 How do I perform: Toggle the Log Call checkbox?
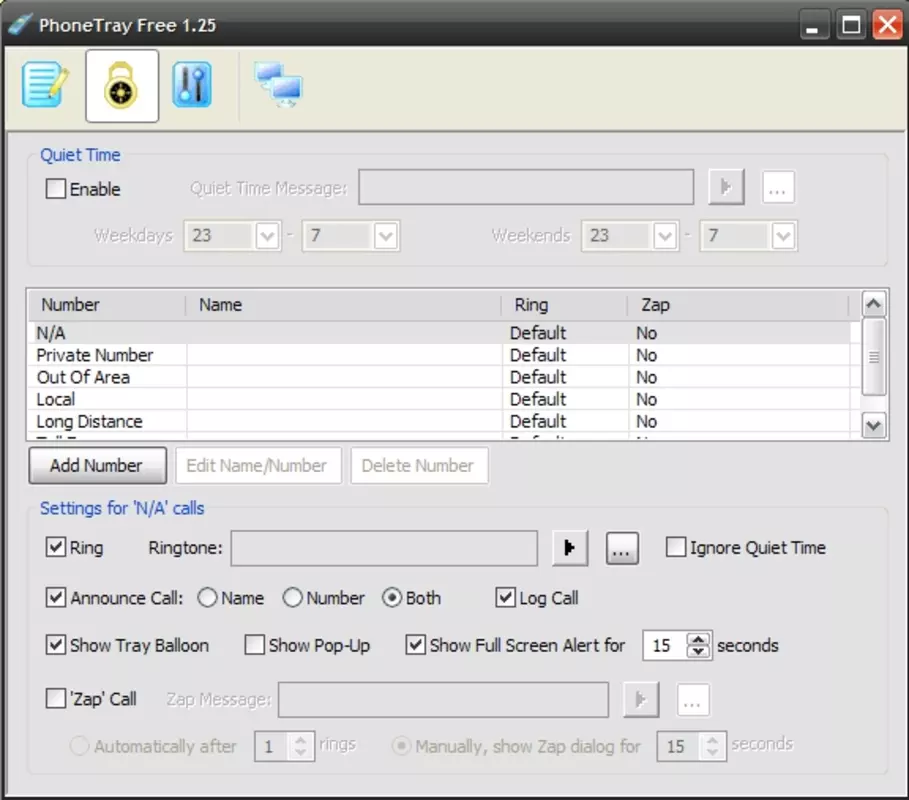[x=506, y=598]
